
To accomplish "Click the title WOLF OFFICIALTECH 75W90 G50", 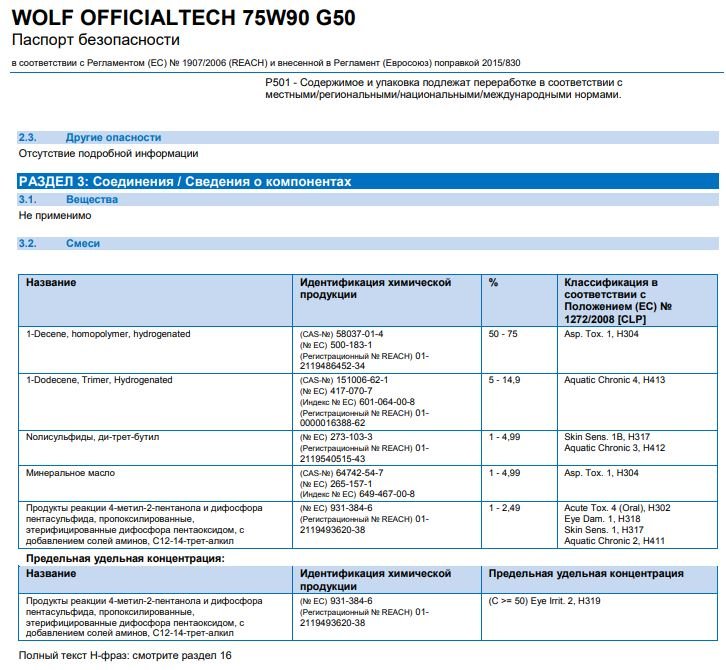I will 183,18.
